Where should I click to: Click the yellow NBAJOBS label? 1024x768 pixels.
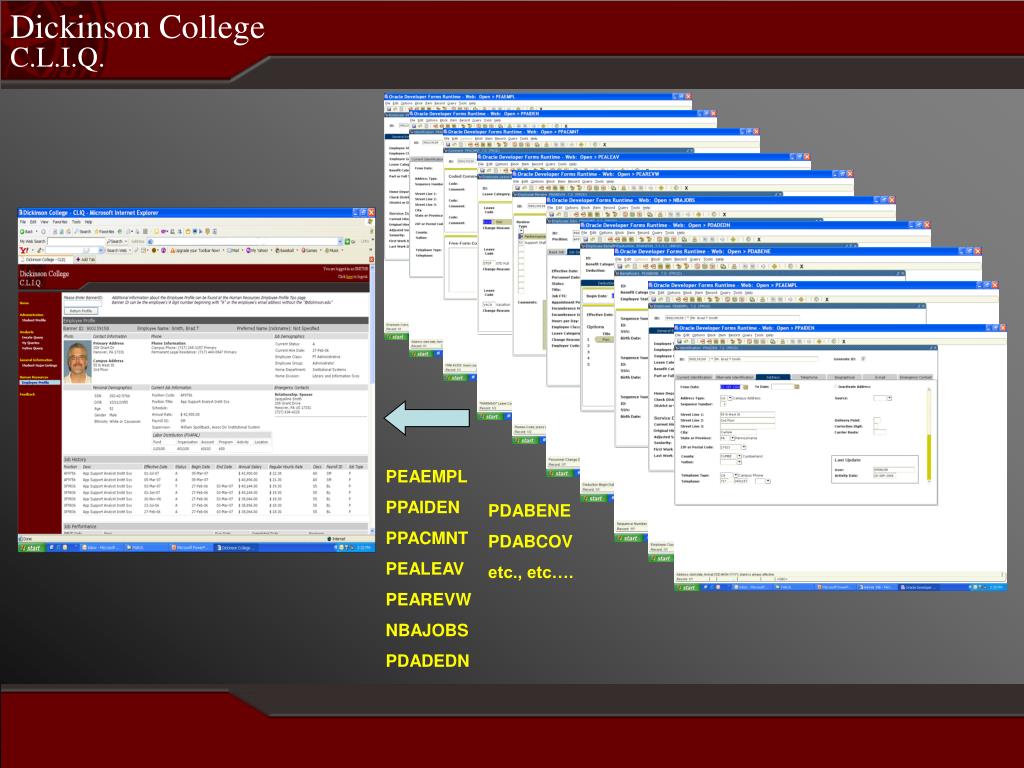point(427,630)
